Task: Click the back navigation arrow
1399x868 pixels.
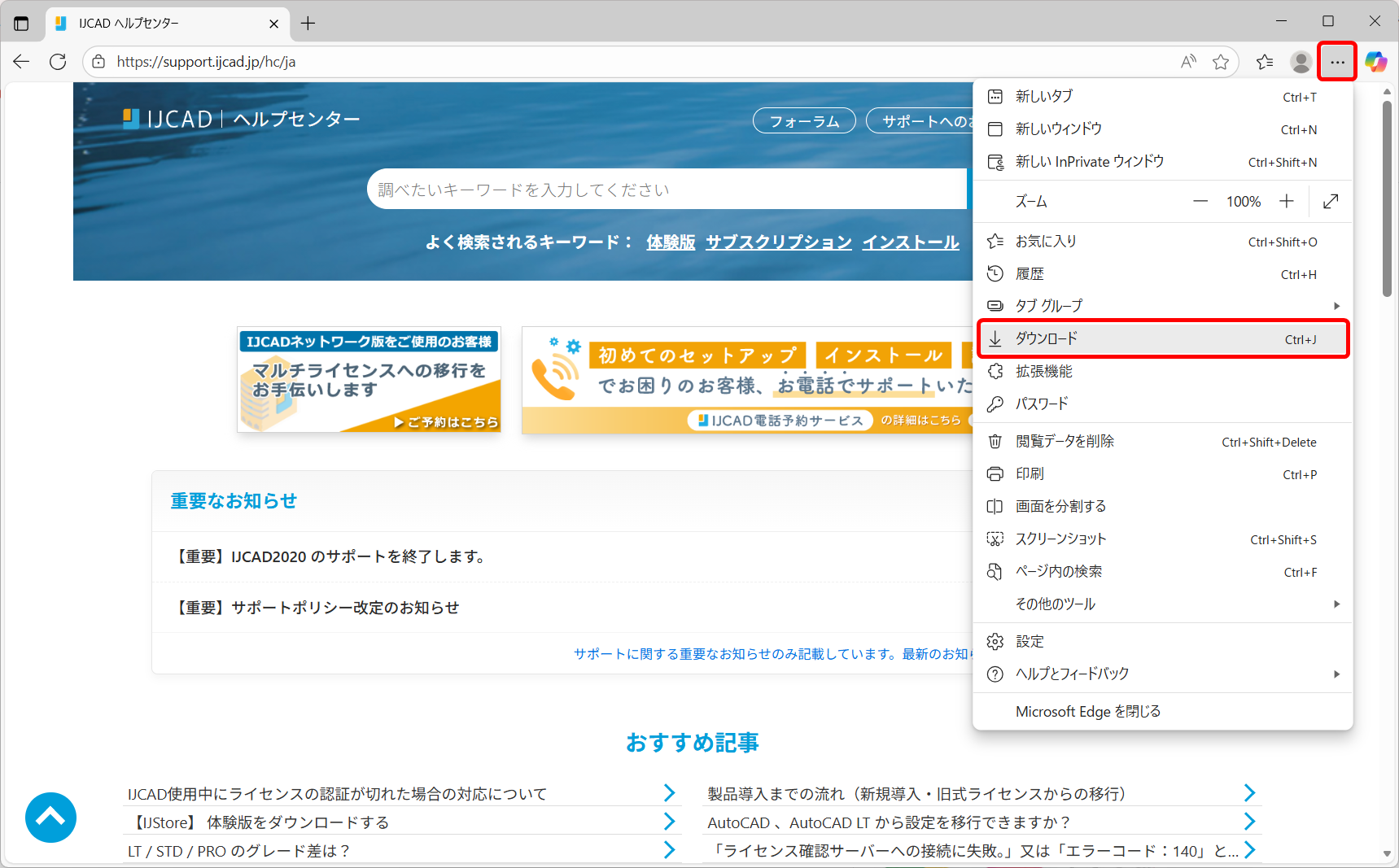Action: [x=20, y=61]
